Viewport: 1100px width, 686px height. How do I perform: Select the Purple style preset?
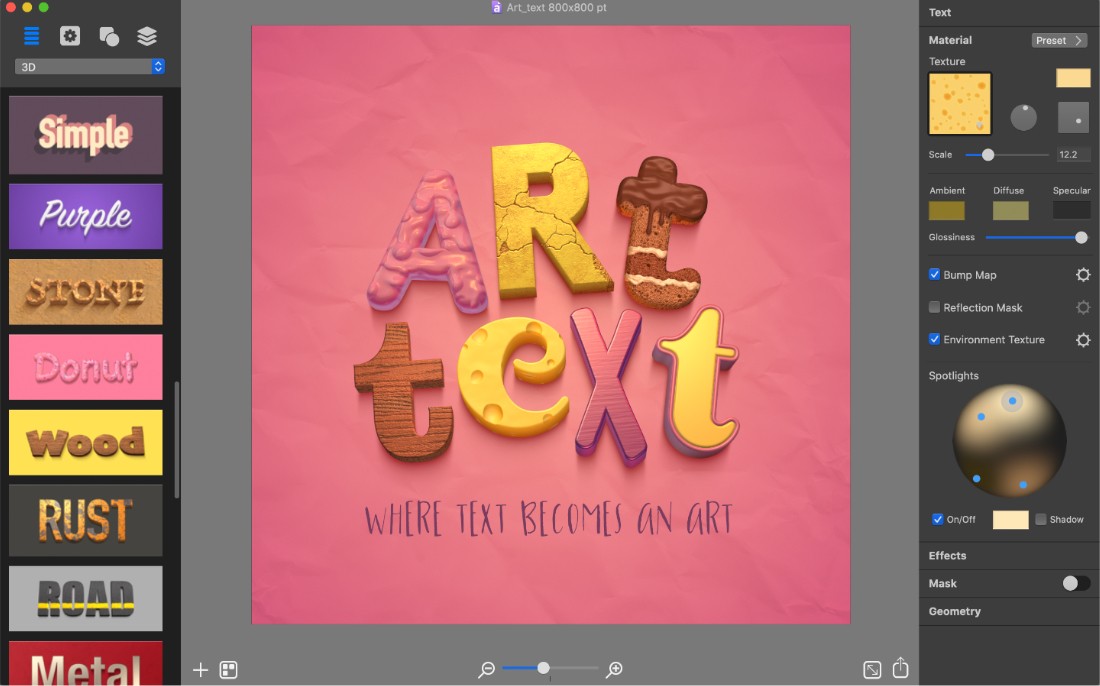click(86, 216)
